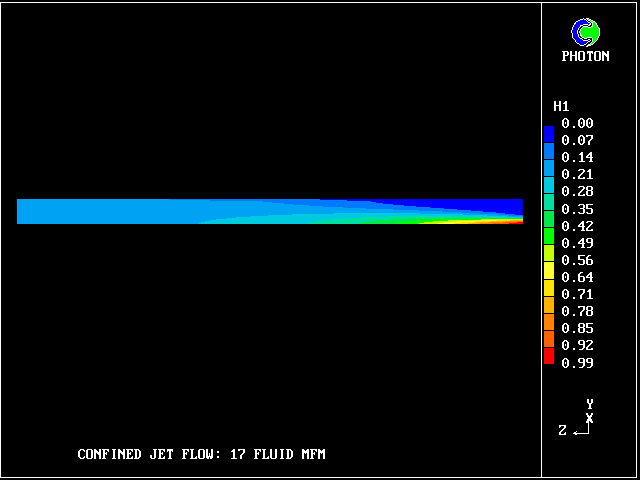The image size is (640, 480).
Task: Click the Z axis arrow in the triad
Action: point(578,430)
